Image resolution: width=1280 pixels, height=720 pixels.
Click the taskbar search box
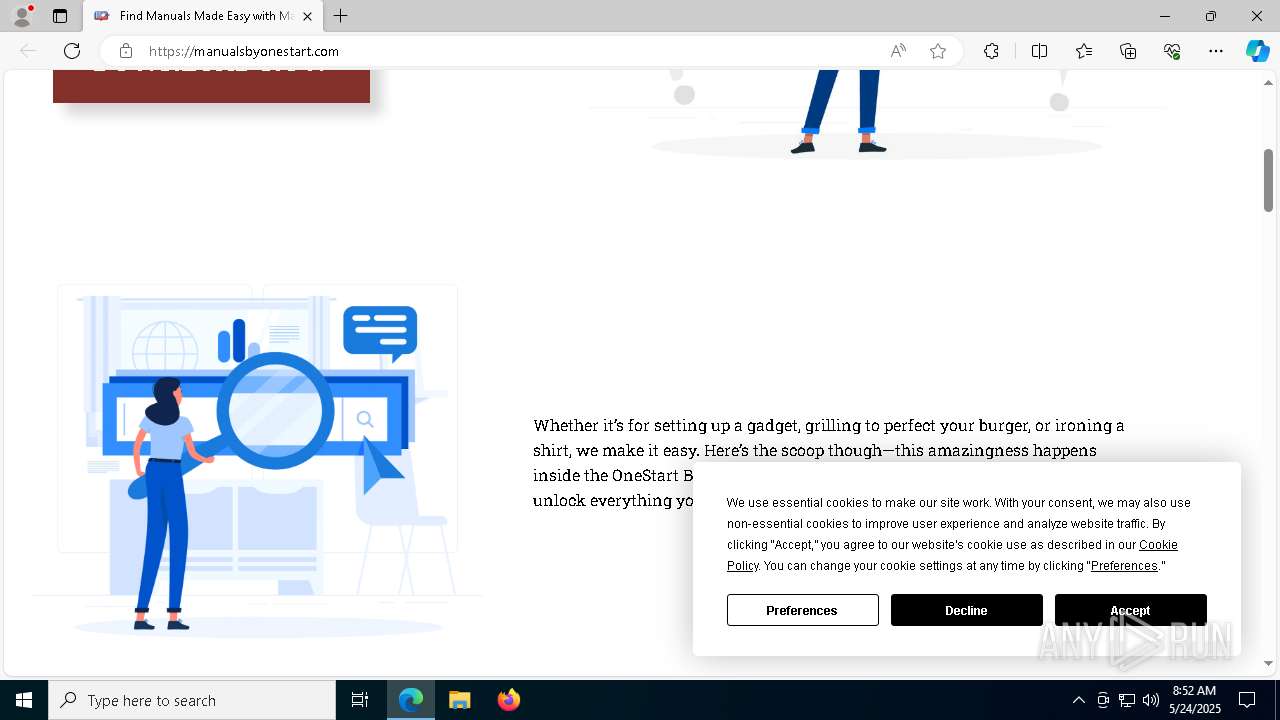(x=192, y=700)
